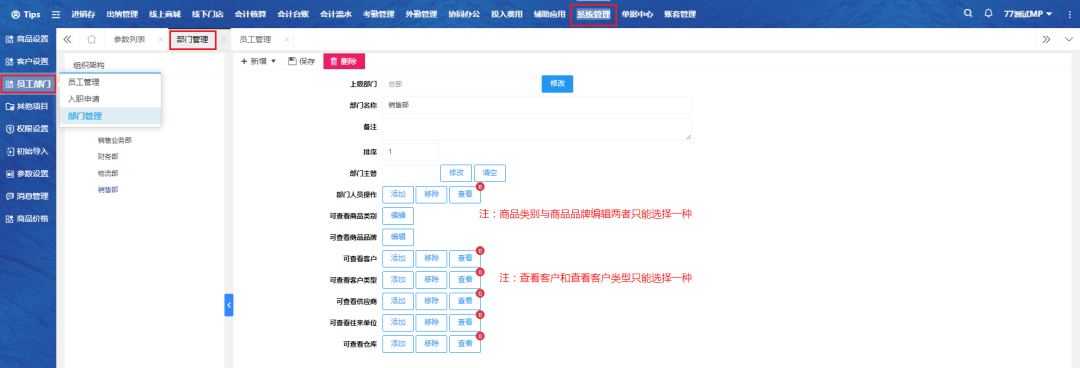Open the 商品设置 sidebar item
This screenshot has width=1080, height=368.
tap(28, 39)
